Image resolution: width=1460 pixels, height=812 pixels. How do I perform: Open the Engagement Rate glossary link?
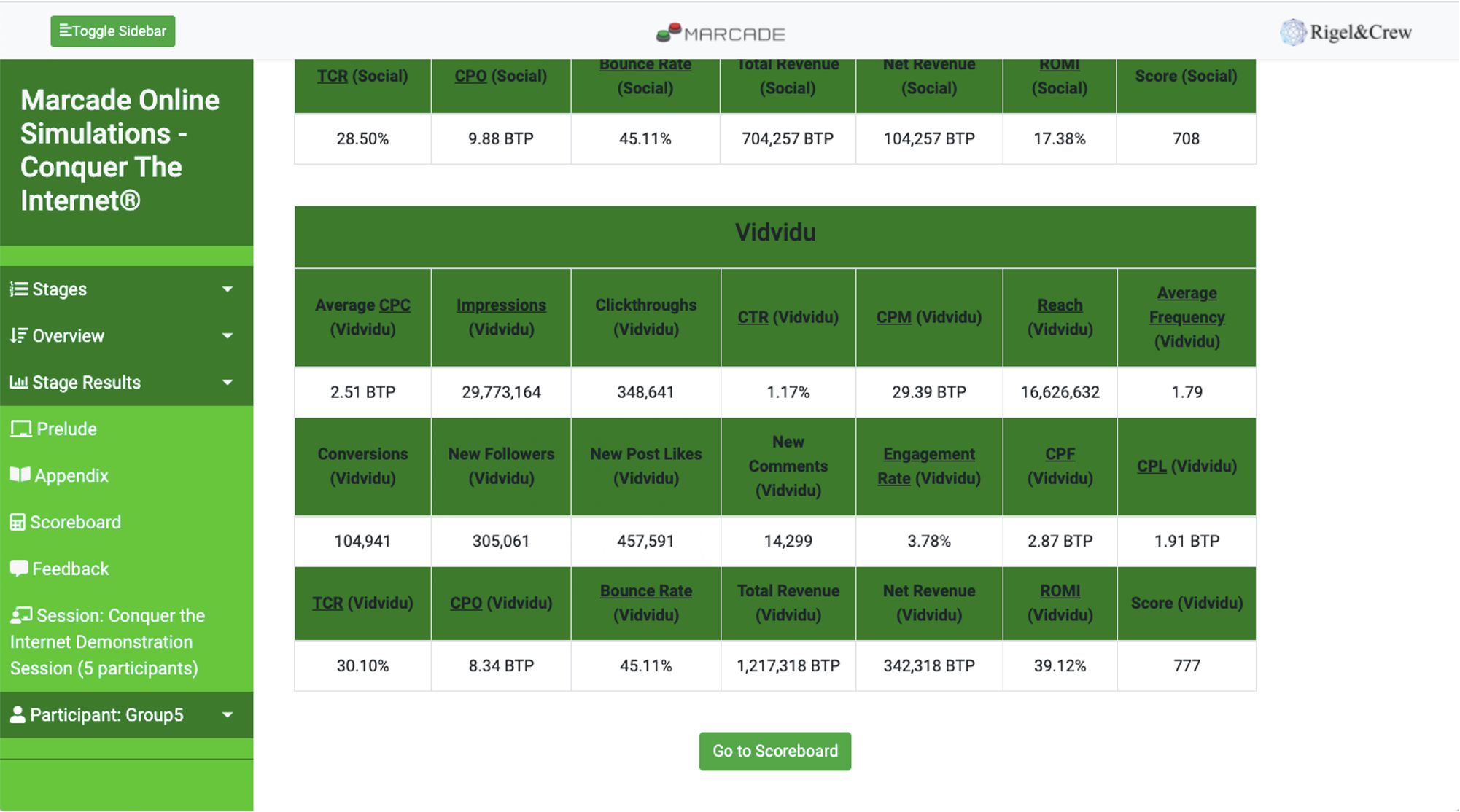tap(928, 454)
